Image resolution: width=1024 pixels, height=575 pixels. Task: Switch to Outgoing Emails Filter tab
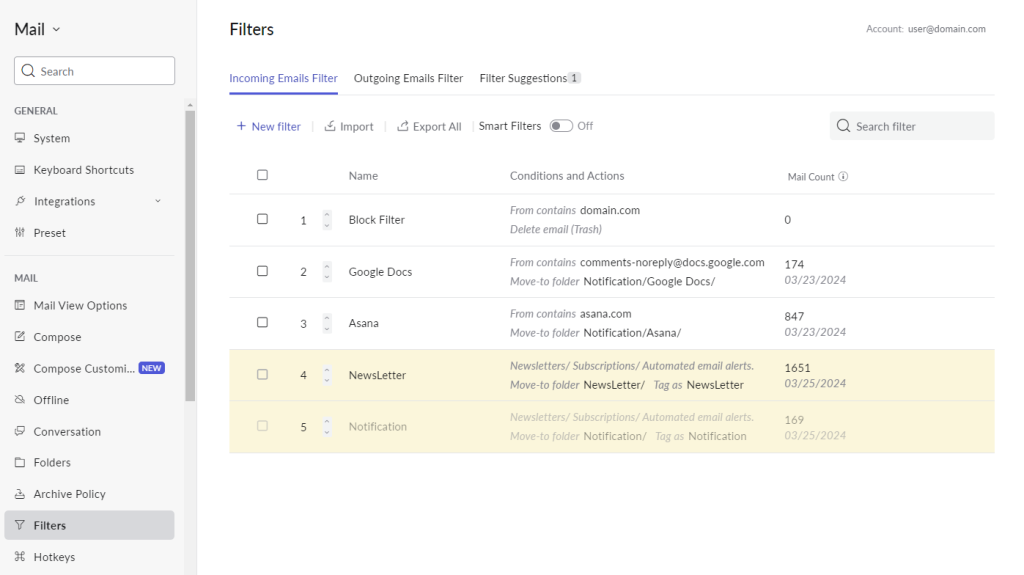[408, 78]
